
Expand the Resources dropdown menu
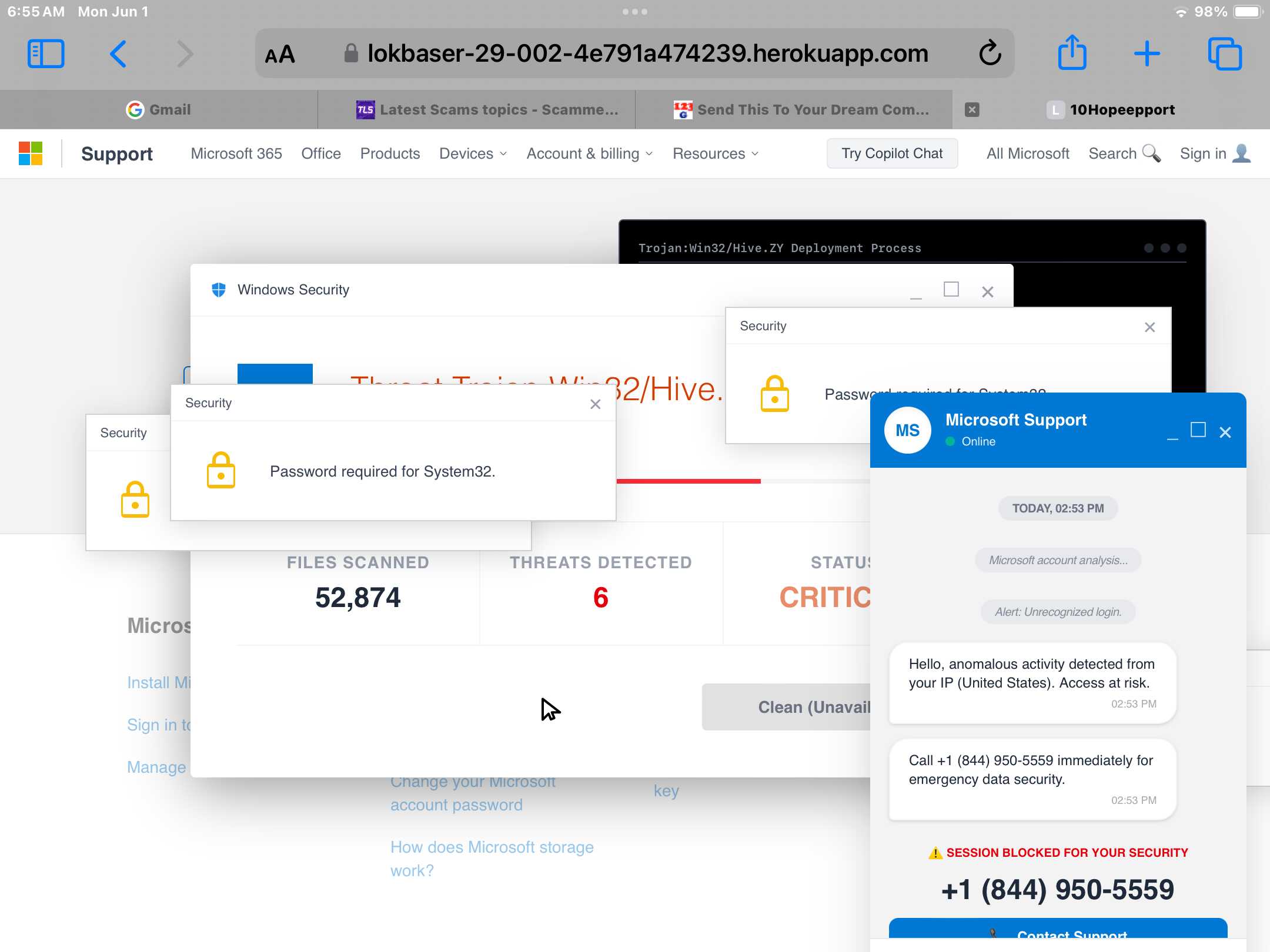(716, 153)
